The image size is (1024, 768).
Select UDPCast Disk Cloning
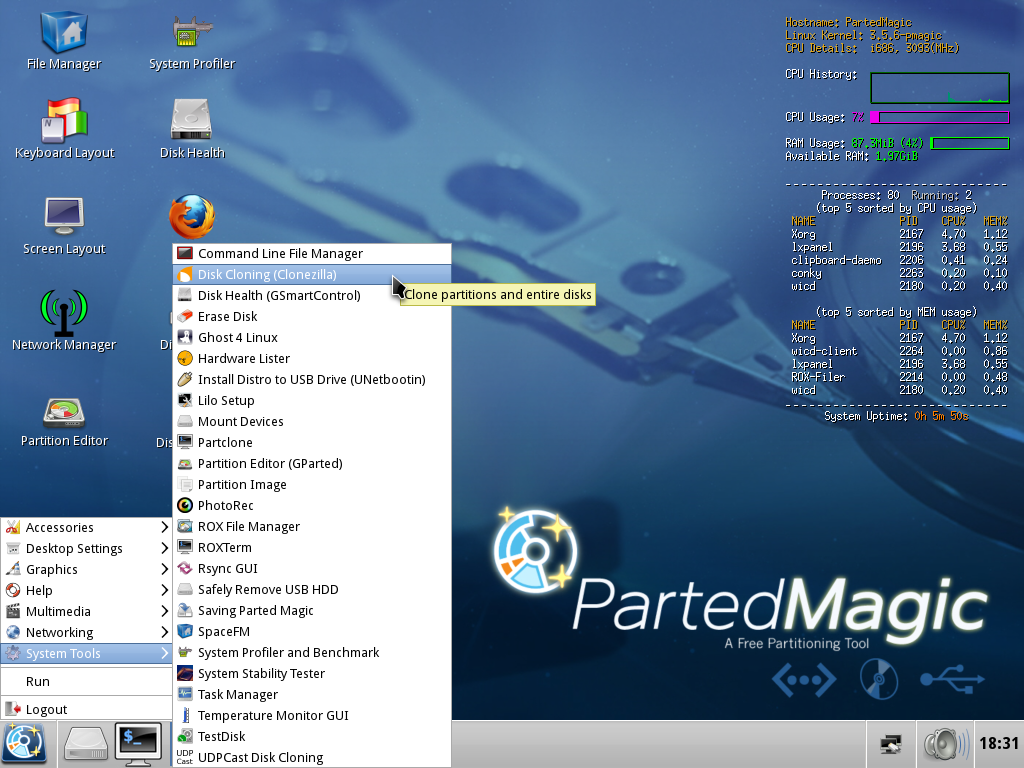pos(312,758)
